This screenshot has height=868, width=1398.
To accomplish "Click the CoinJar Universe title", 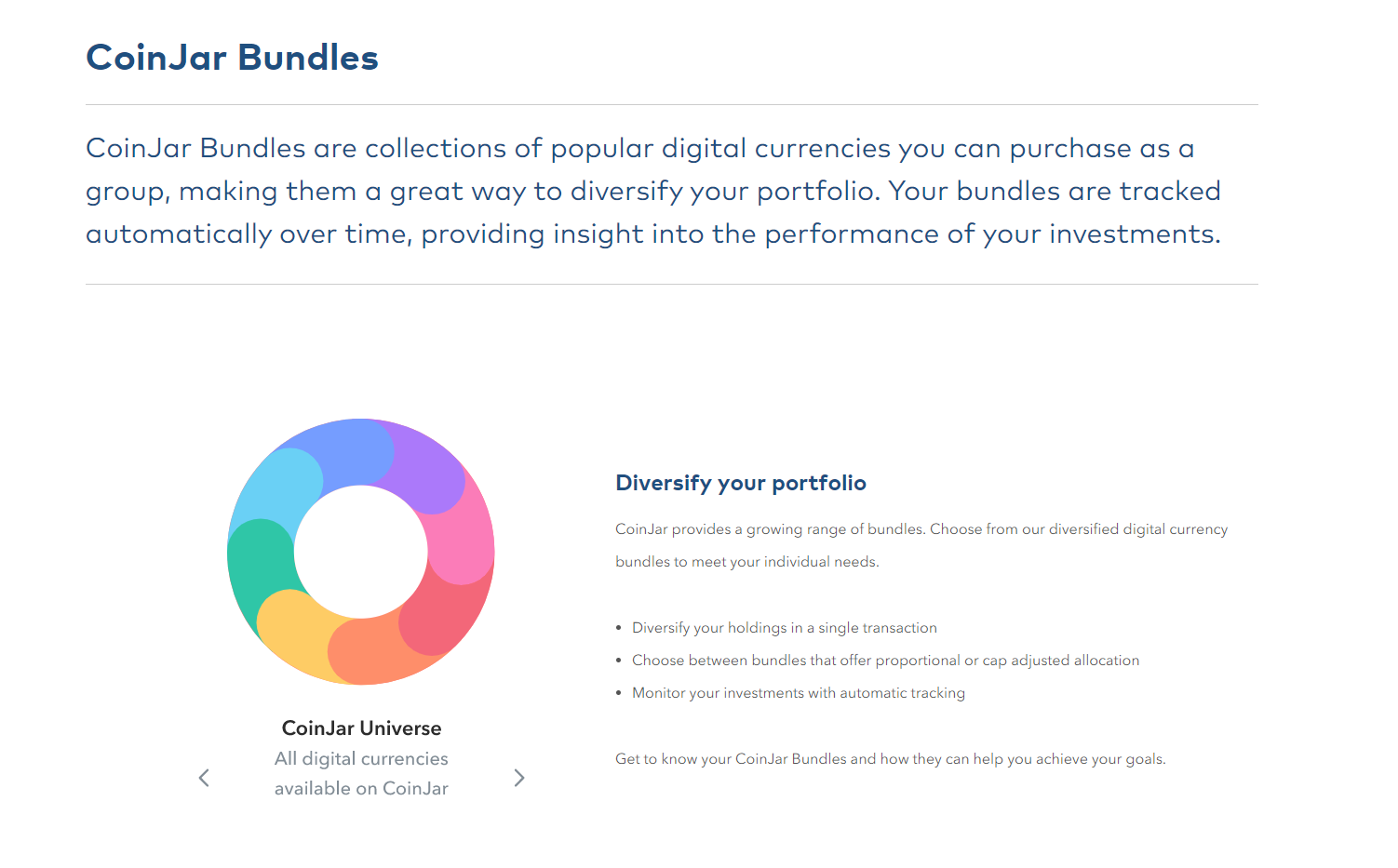I will pyautogui.click(x=361, y=728).
